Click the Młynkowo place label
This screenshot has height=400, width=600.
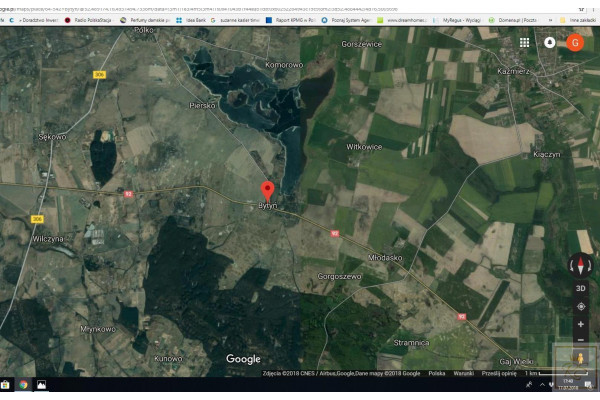tap(98, 329)
